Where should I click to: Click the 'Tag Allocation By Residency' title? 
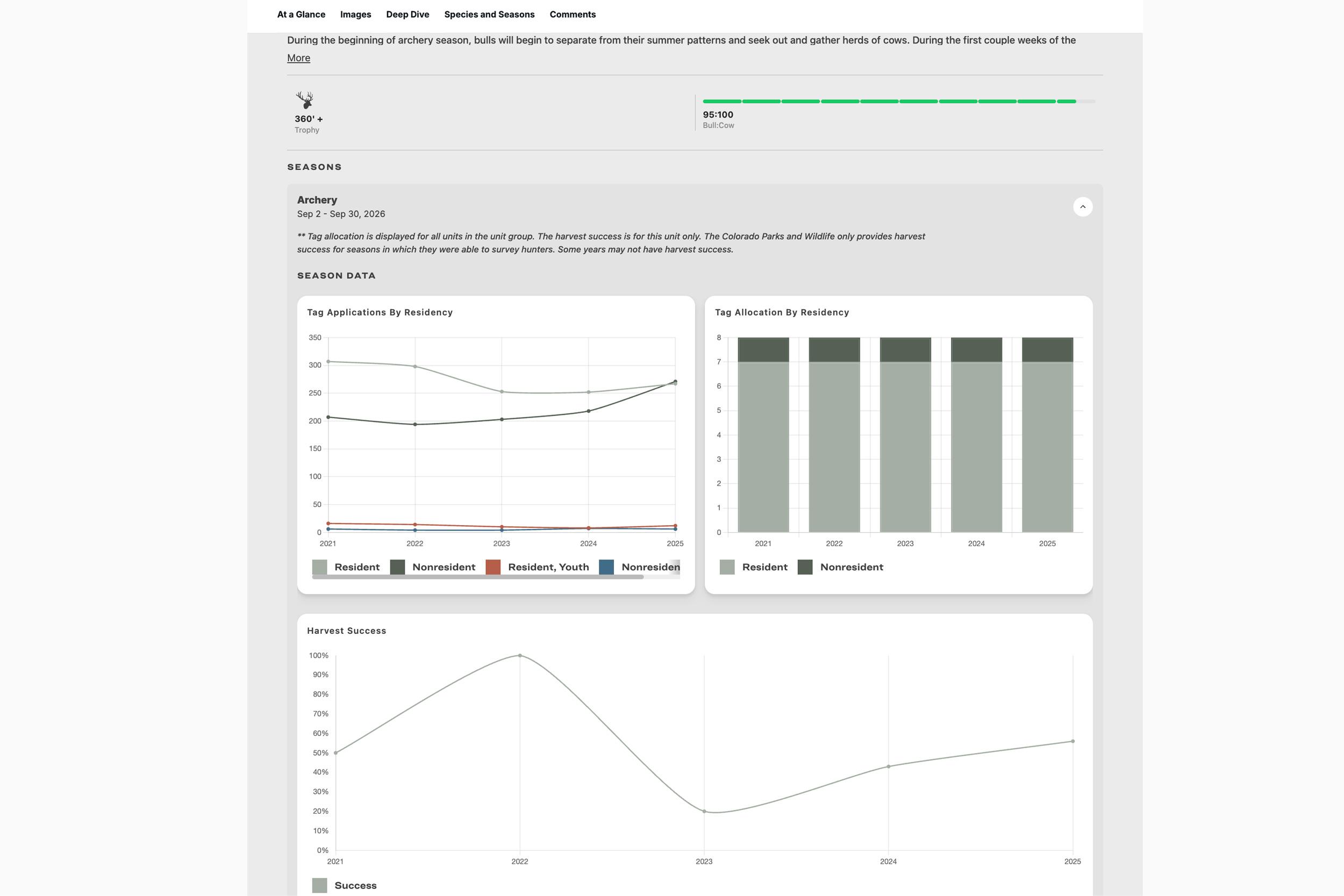tap(782, 312)
